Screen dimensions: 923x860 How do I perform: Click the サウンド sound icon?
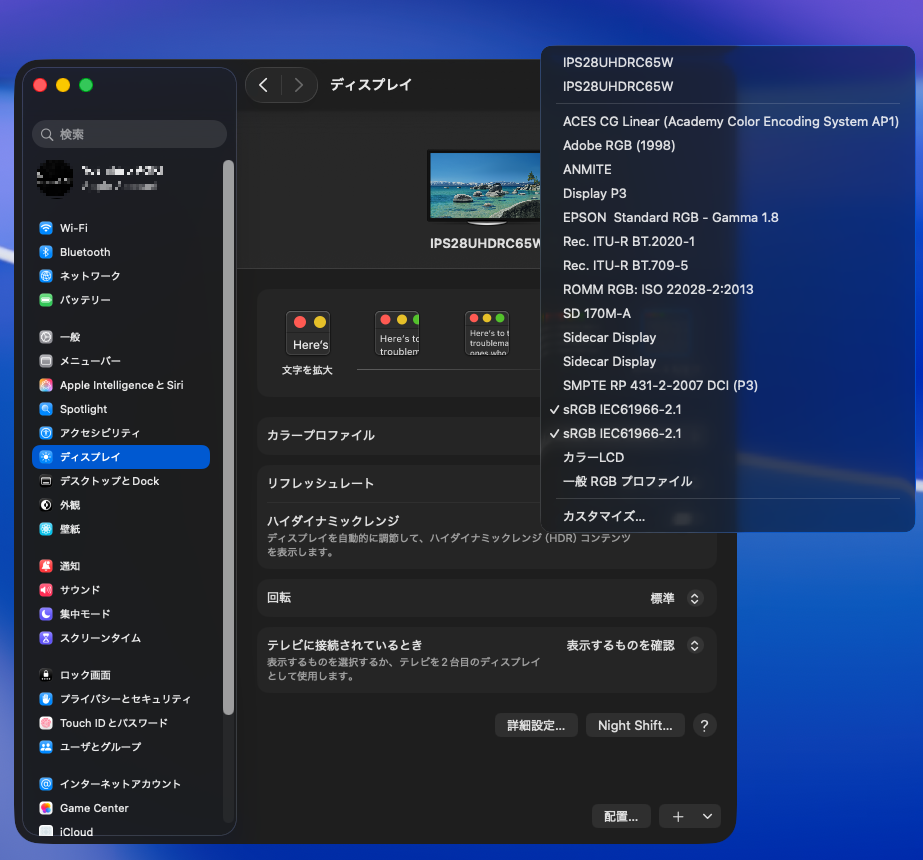point(46,590)
